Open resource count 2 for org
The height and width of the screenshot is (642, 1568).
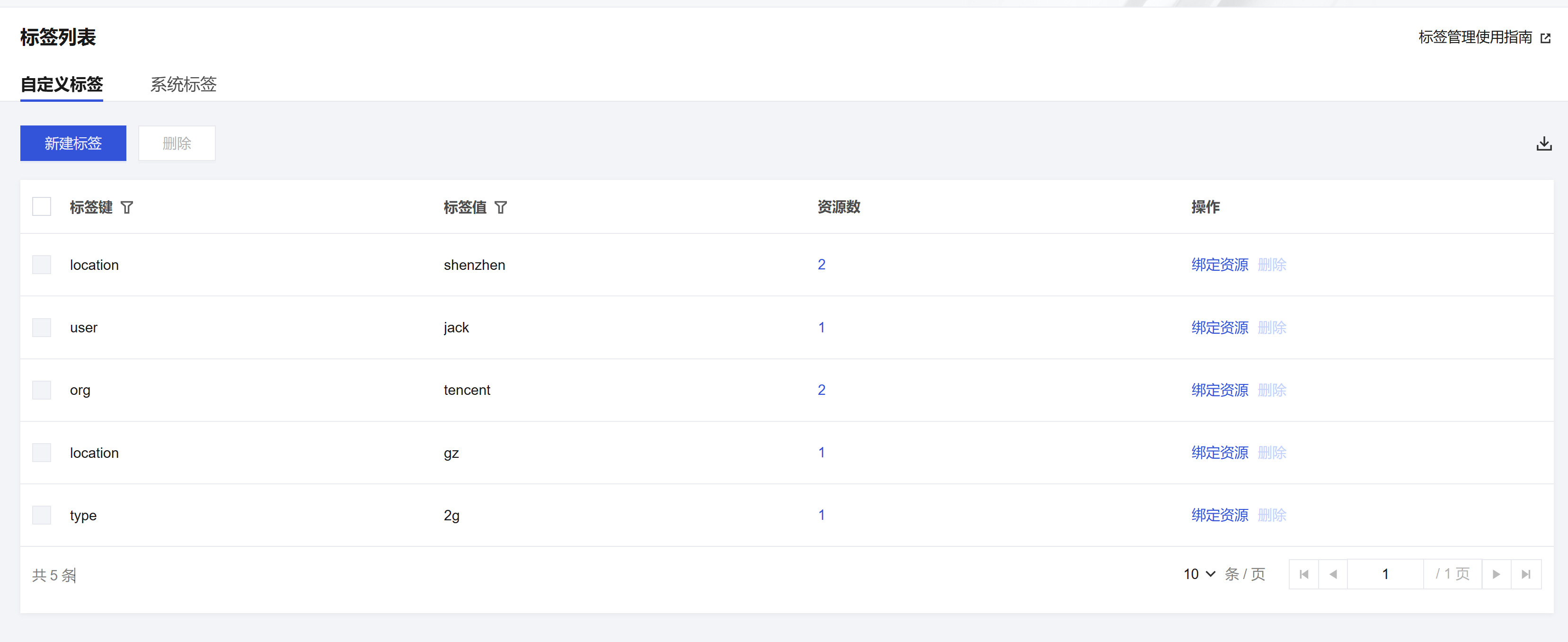point(821,391)
